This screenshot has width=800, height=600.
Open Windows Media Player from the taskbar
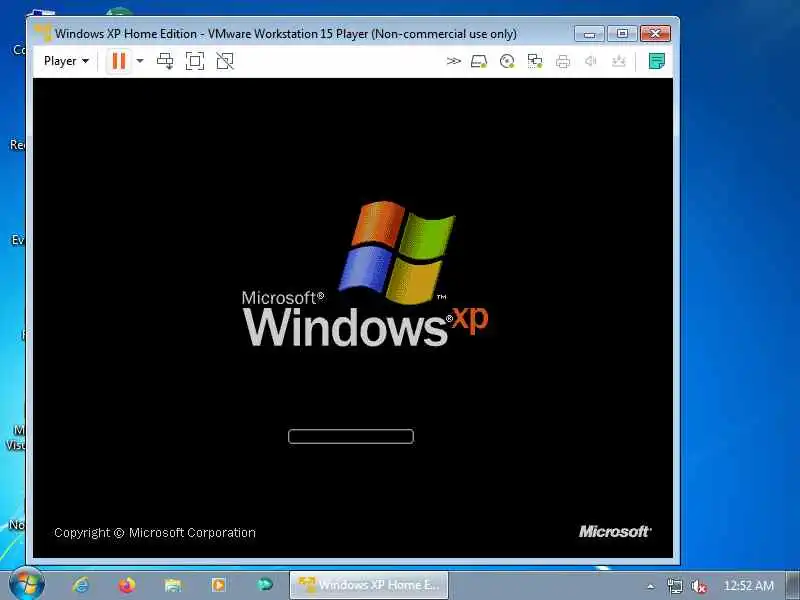(x=219, y=585)
